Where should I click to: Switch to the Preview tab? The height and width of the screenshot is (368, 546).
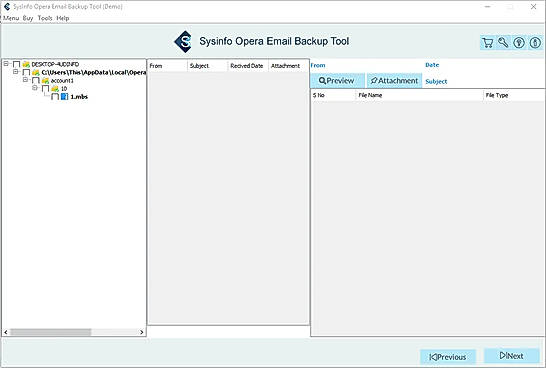pyautogui.click(x=337, y=80)
